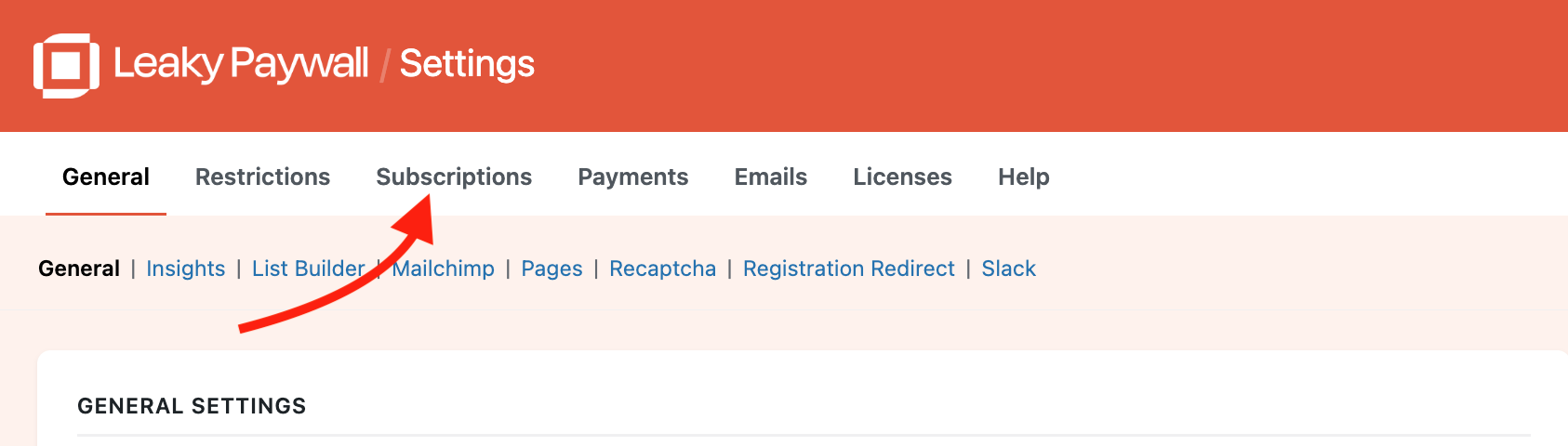The height and width of the screenshot is (446, 1568).
Task: Open the Slack settings link
Action: coord(1008,269)
